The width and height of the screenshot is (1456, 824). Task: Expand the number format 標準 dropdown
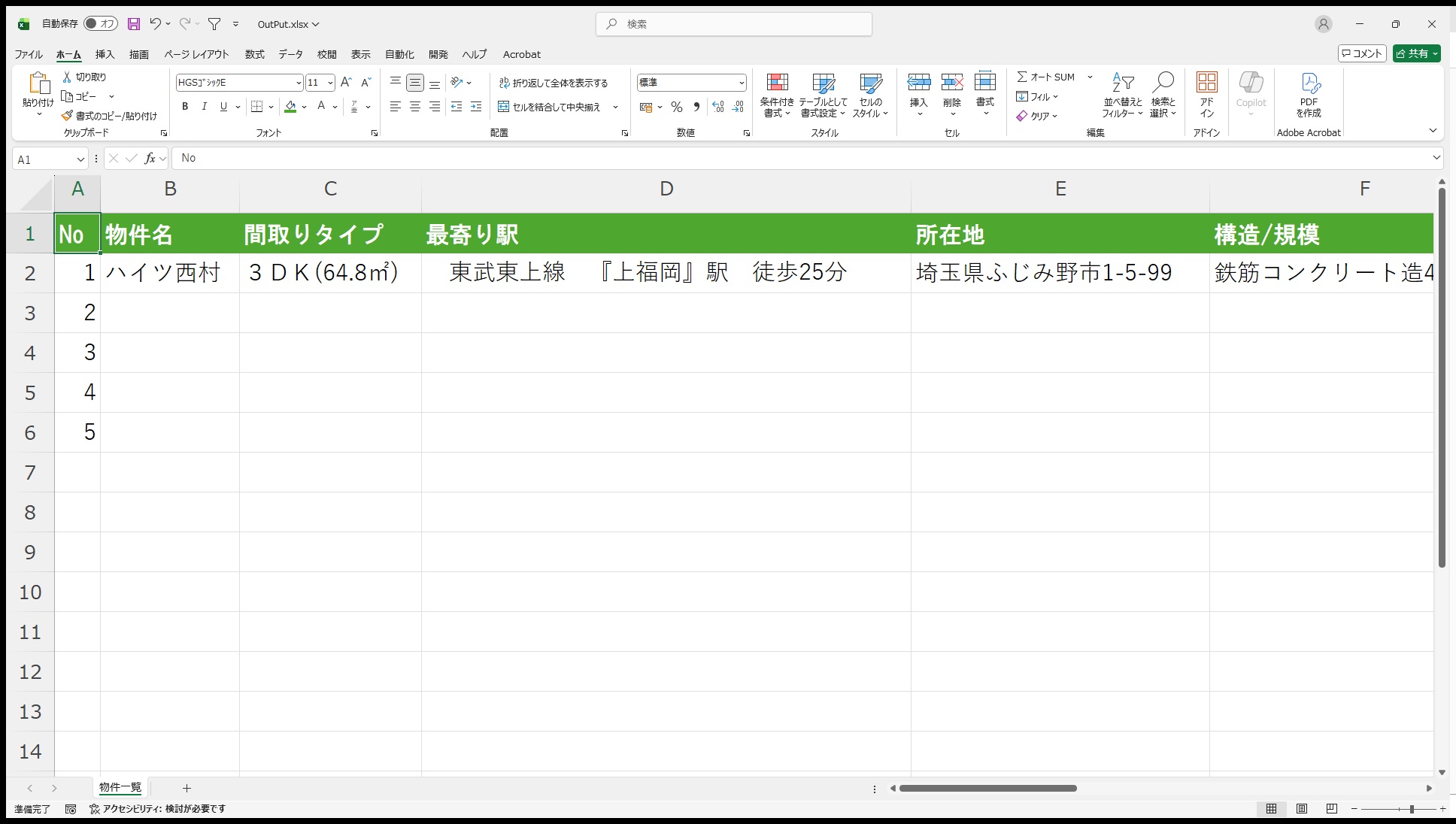[x=741, y=83]
